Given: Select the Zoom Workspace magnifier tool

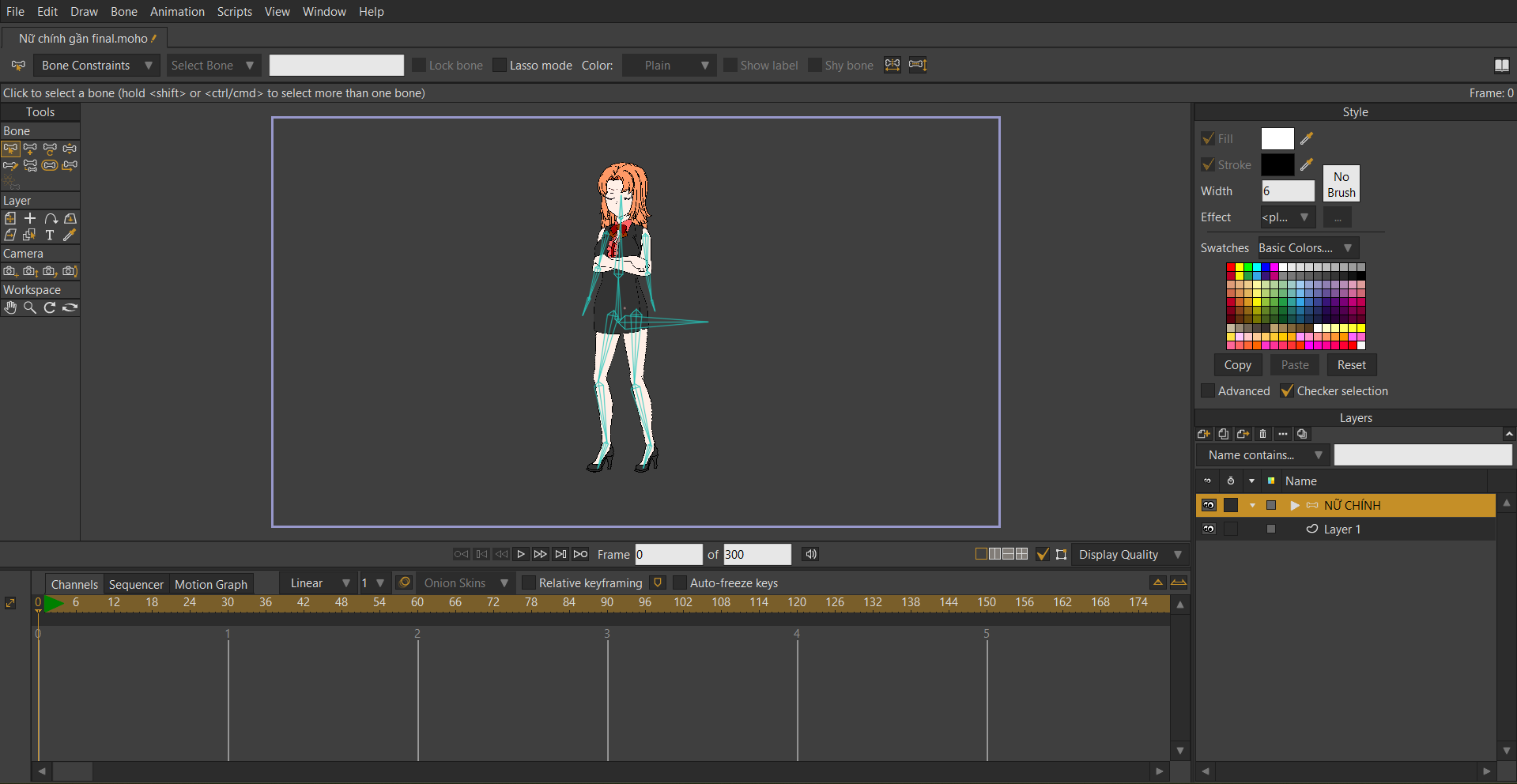Looking at the screenshot, I should 30,308.
